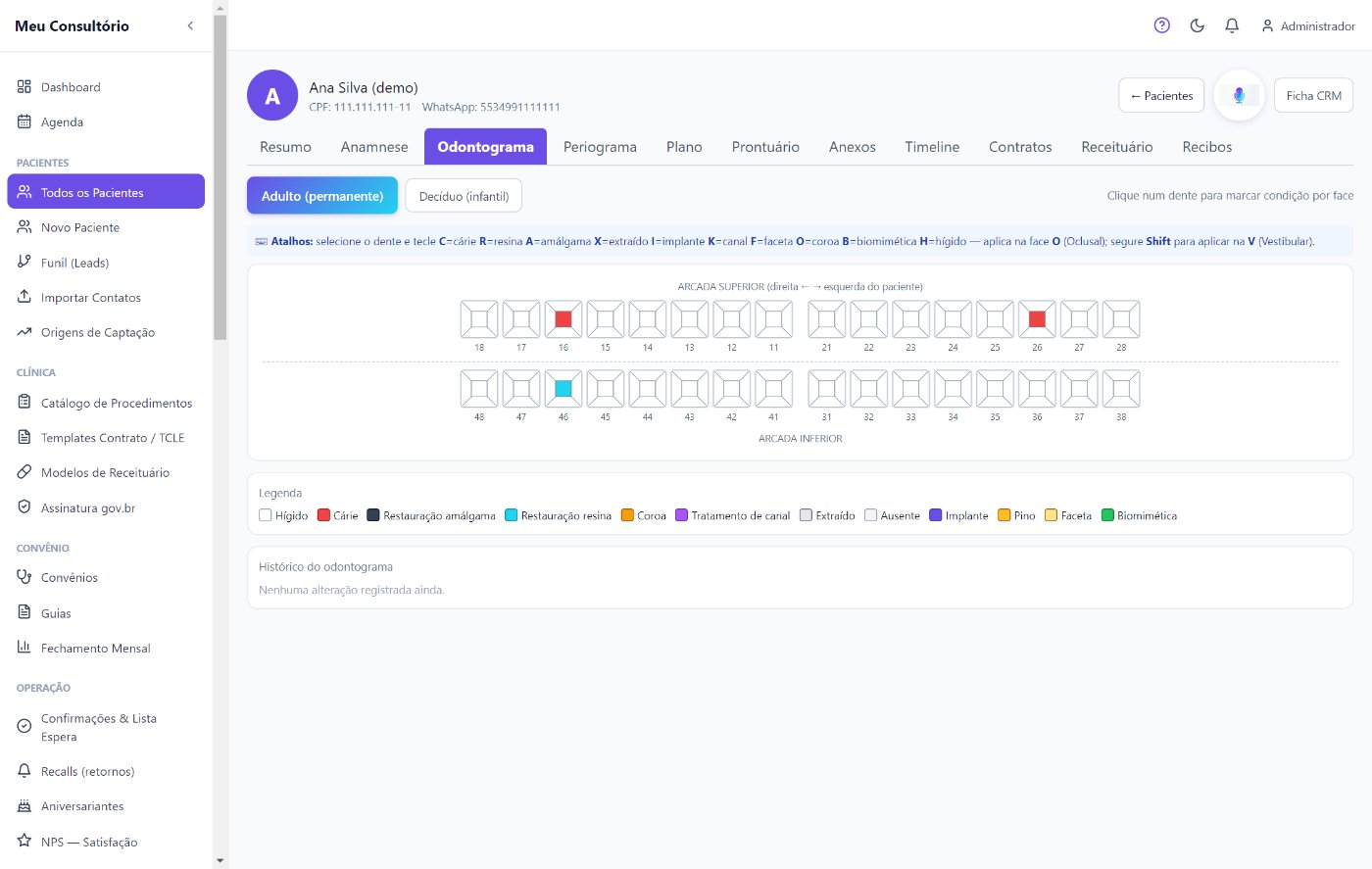The height and width of the screenshot is (869, 1372).
Task: Open Recalls (retornos)
Action: click(x=106, y=772)
